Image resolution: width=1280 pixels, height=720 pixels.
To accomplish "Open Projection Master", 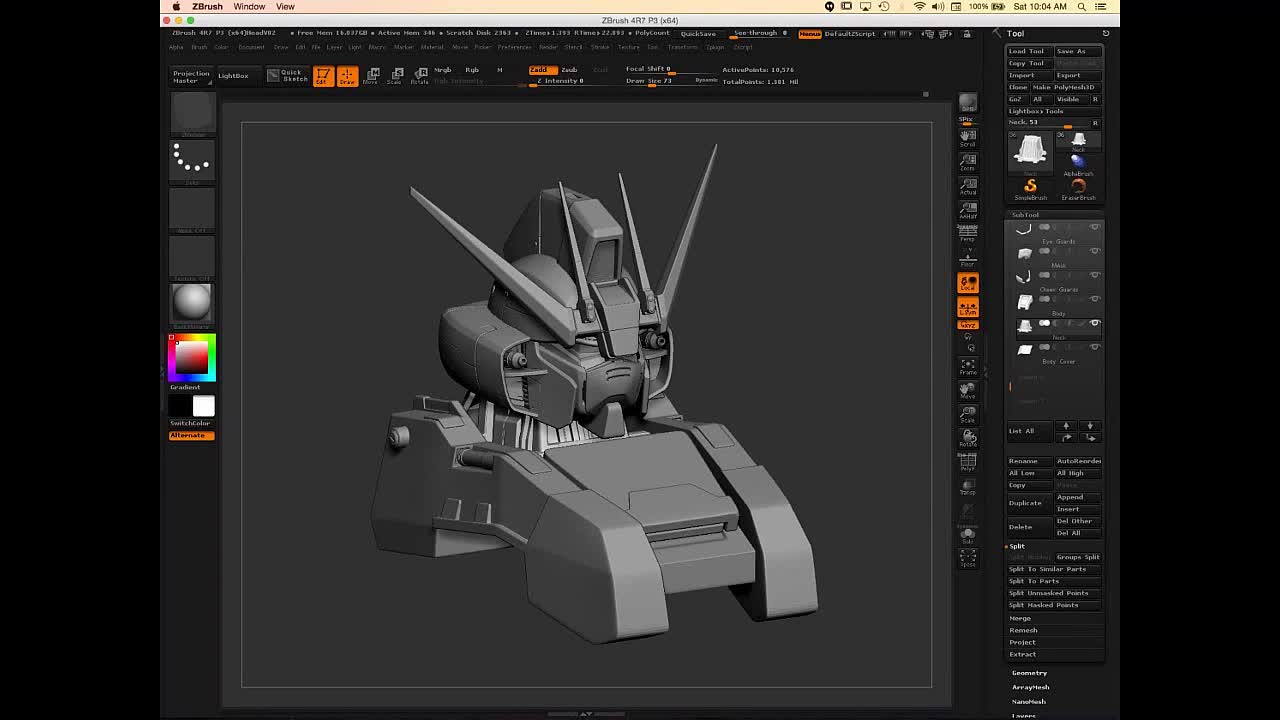I will (x=191, y=76).
